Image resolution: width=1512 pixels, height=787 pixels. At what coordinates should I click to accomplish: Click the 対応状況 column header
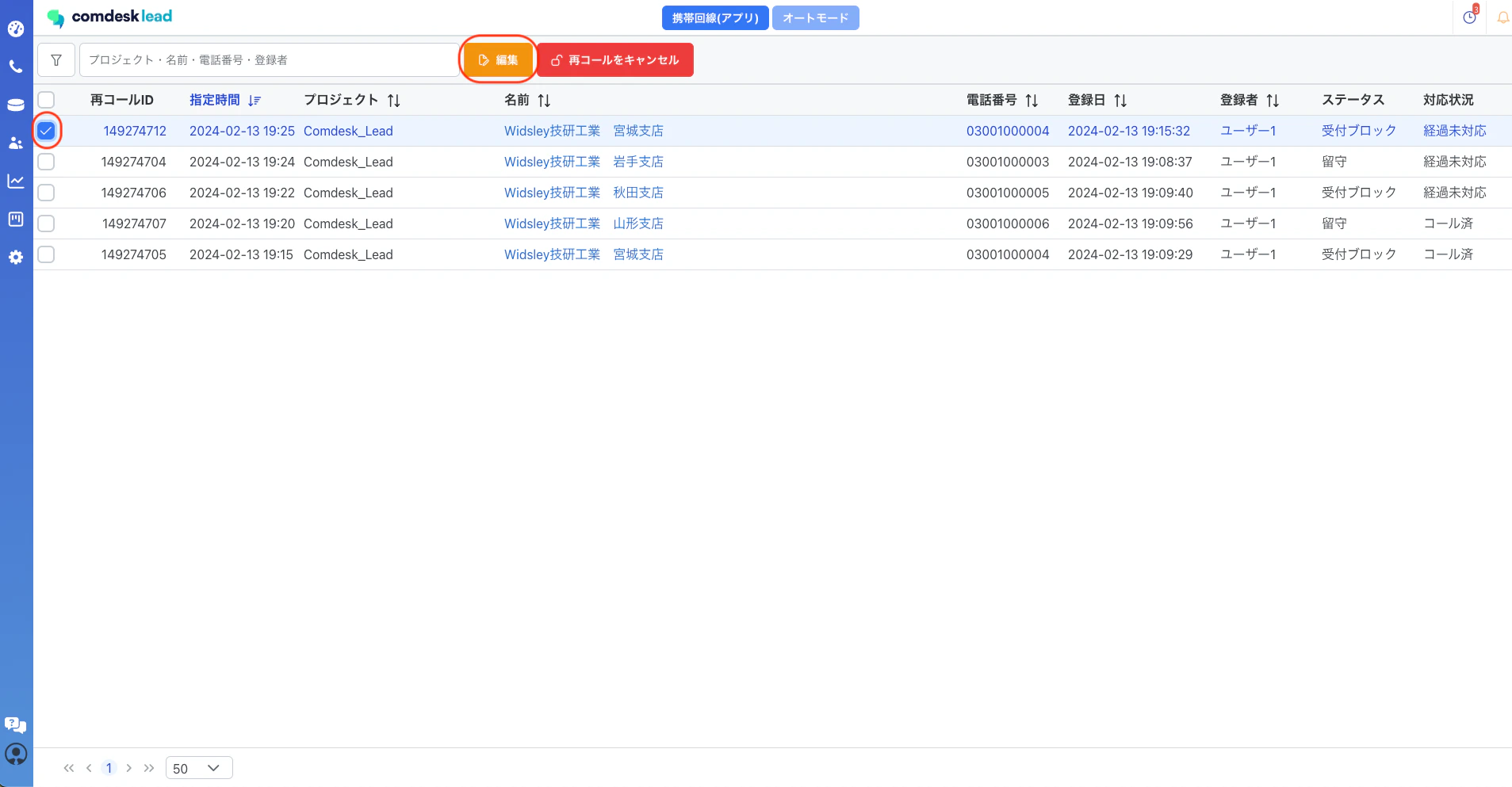point(1449,100)
